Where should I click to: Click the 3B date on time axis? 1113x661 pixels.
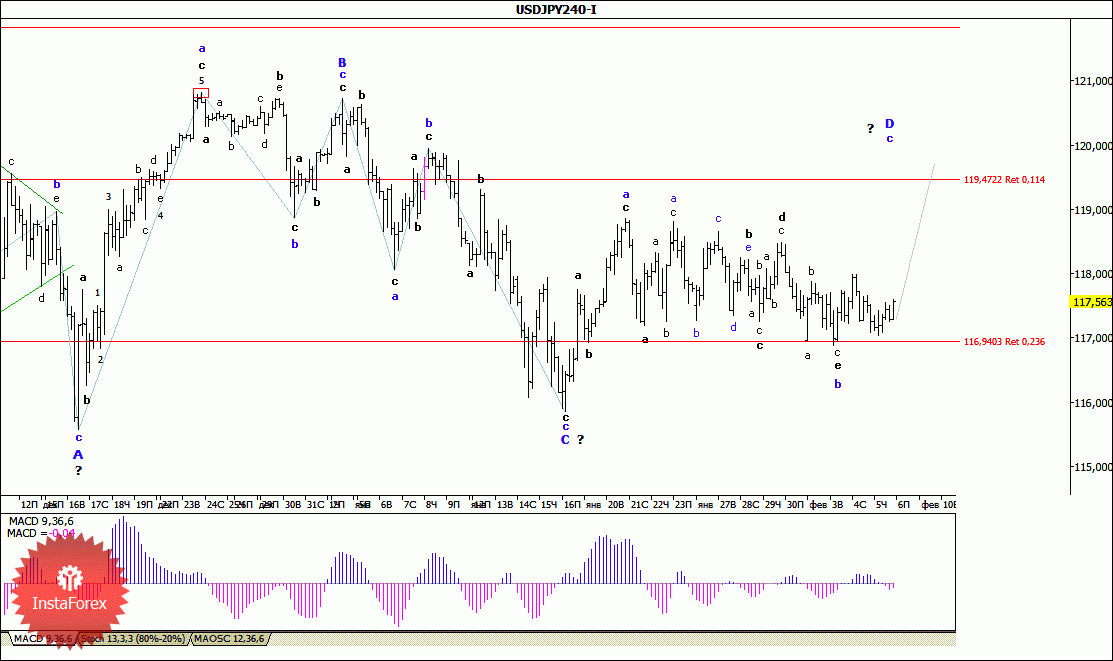click(x=838, y=504)
